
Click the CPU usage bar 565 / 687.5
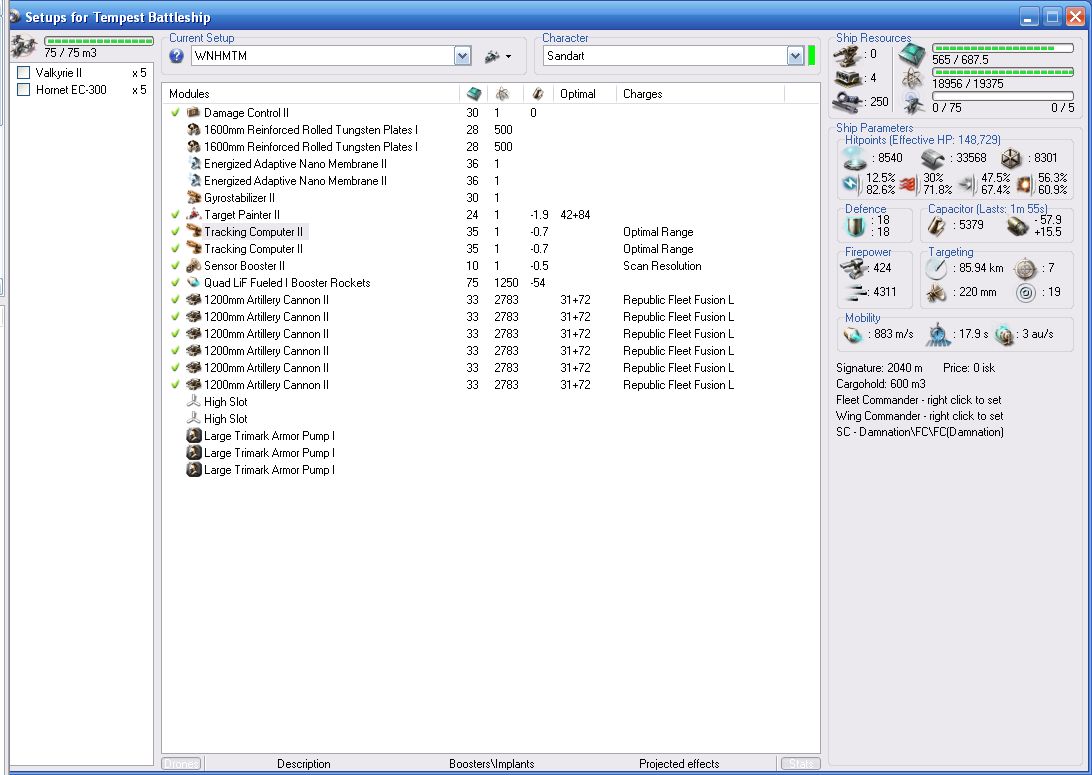pos(1003,48)
